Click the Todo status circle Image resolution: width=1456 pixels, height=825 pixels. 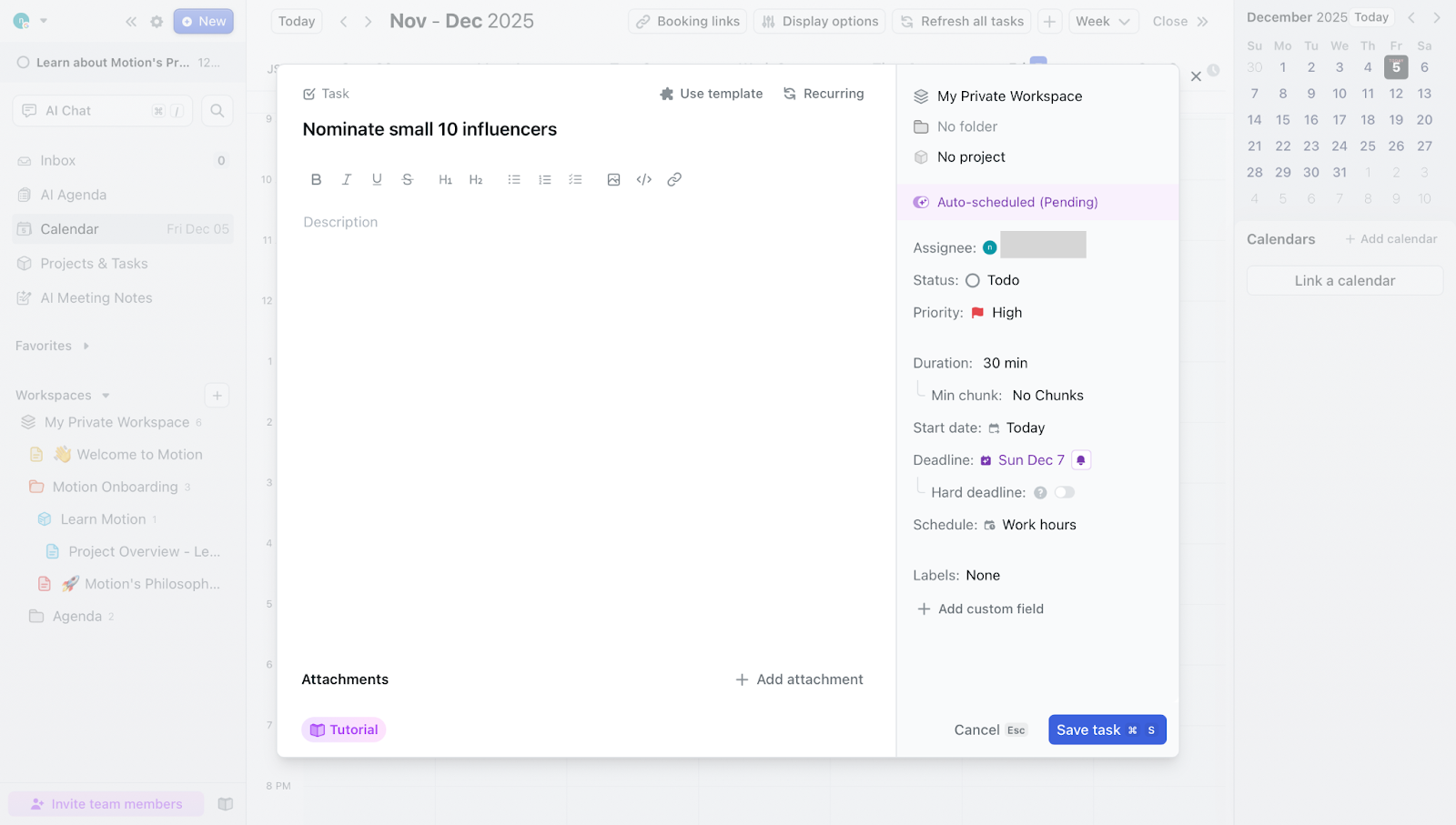coord(973,280)
